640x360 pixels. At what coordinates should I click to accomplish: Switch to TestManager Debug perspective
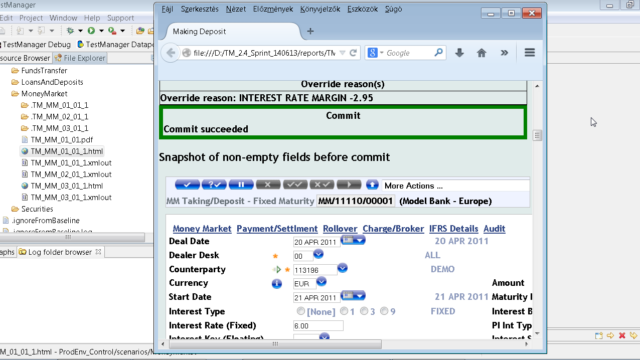(x=36, y=44)
